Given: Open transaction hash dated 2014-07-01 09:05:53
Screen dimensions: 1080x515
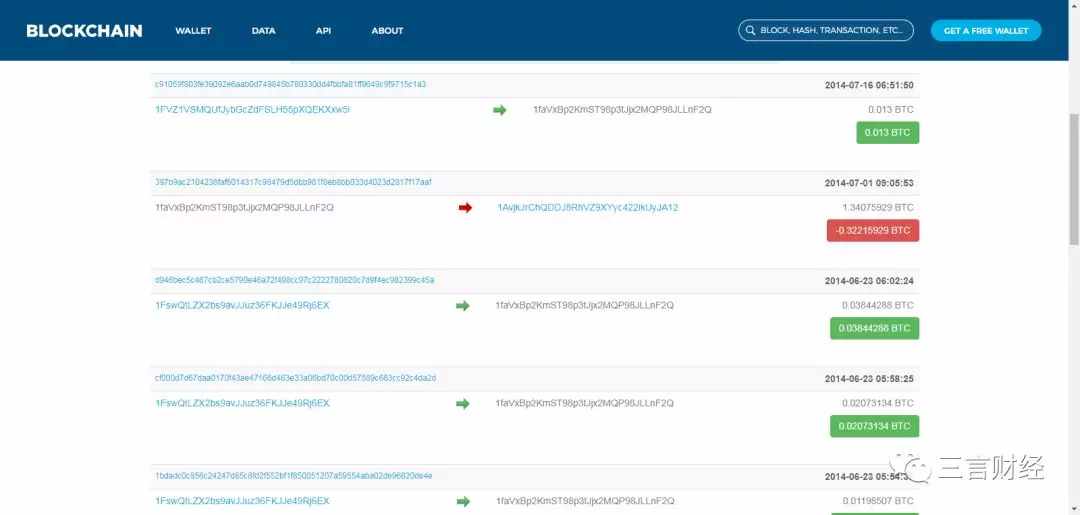Looking at the screenshot, I should 293,182.
